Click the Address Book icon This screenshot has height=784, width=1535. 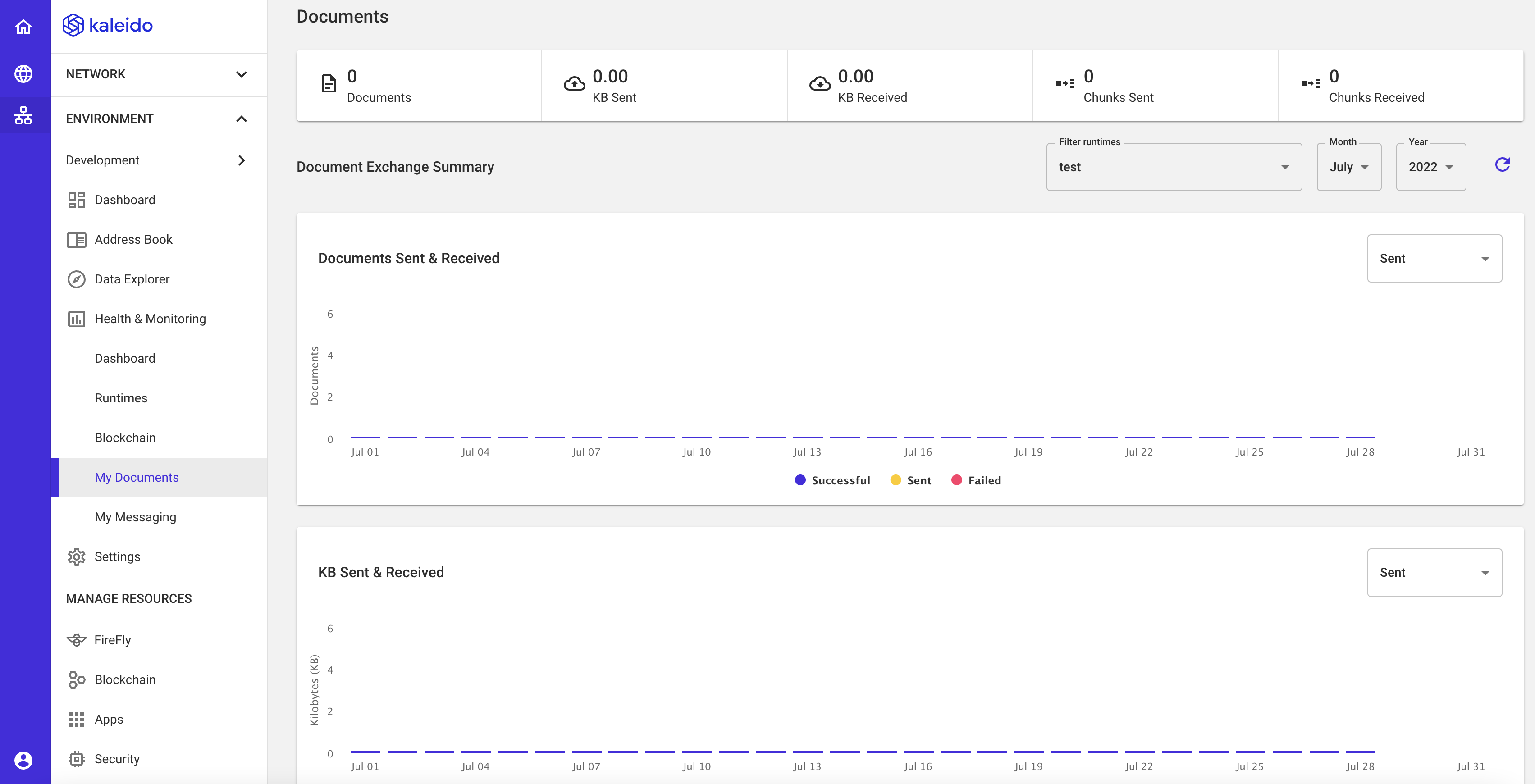(x=76, y=240)
